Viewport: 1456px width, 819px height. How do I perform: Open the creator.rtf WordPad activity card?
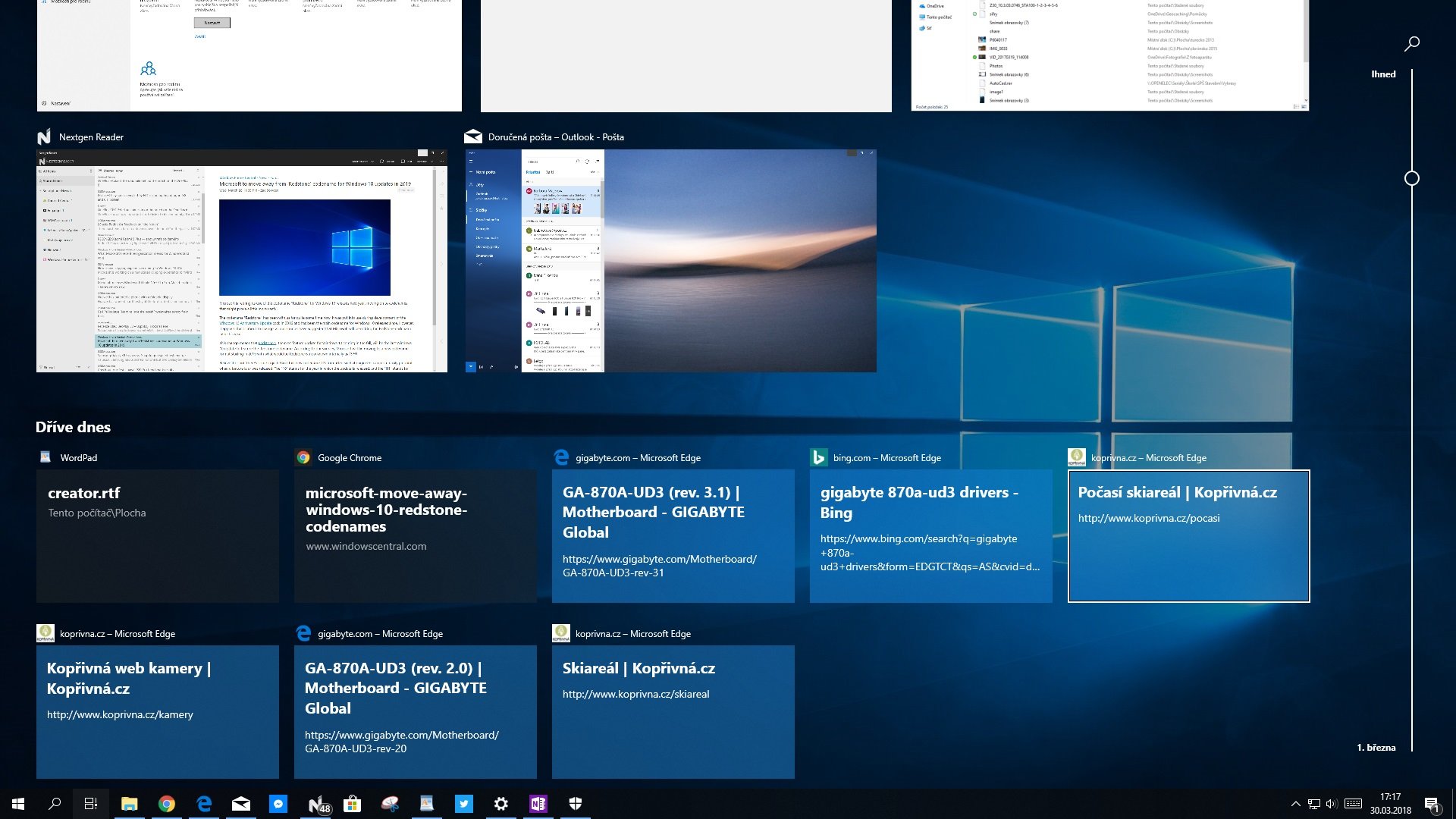coord(158,536)
